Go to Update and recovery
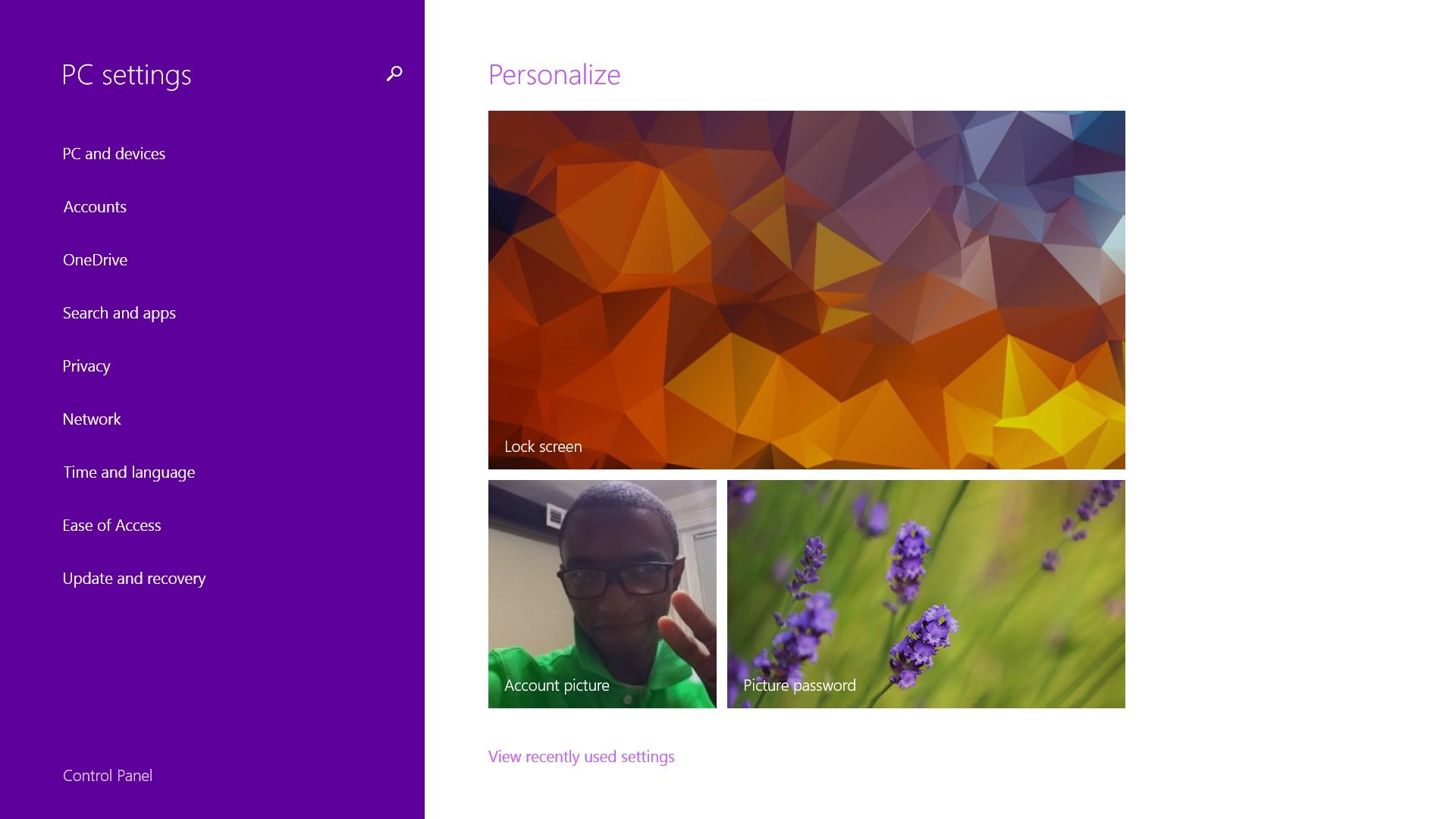Screen dimensions: 1456x819 pos(134,578)
